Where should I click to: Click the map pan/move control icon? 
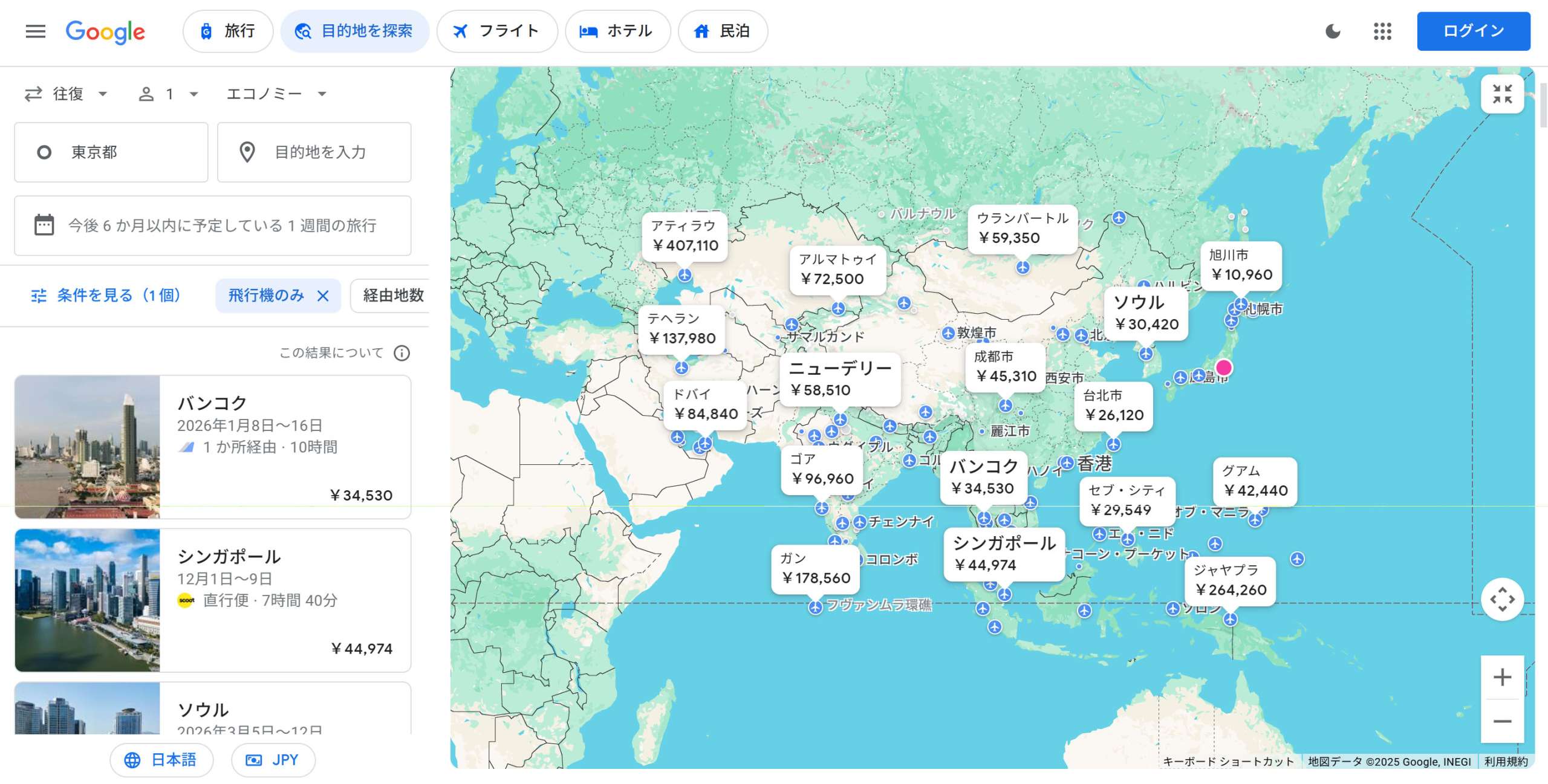point(1502,600)
